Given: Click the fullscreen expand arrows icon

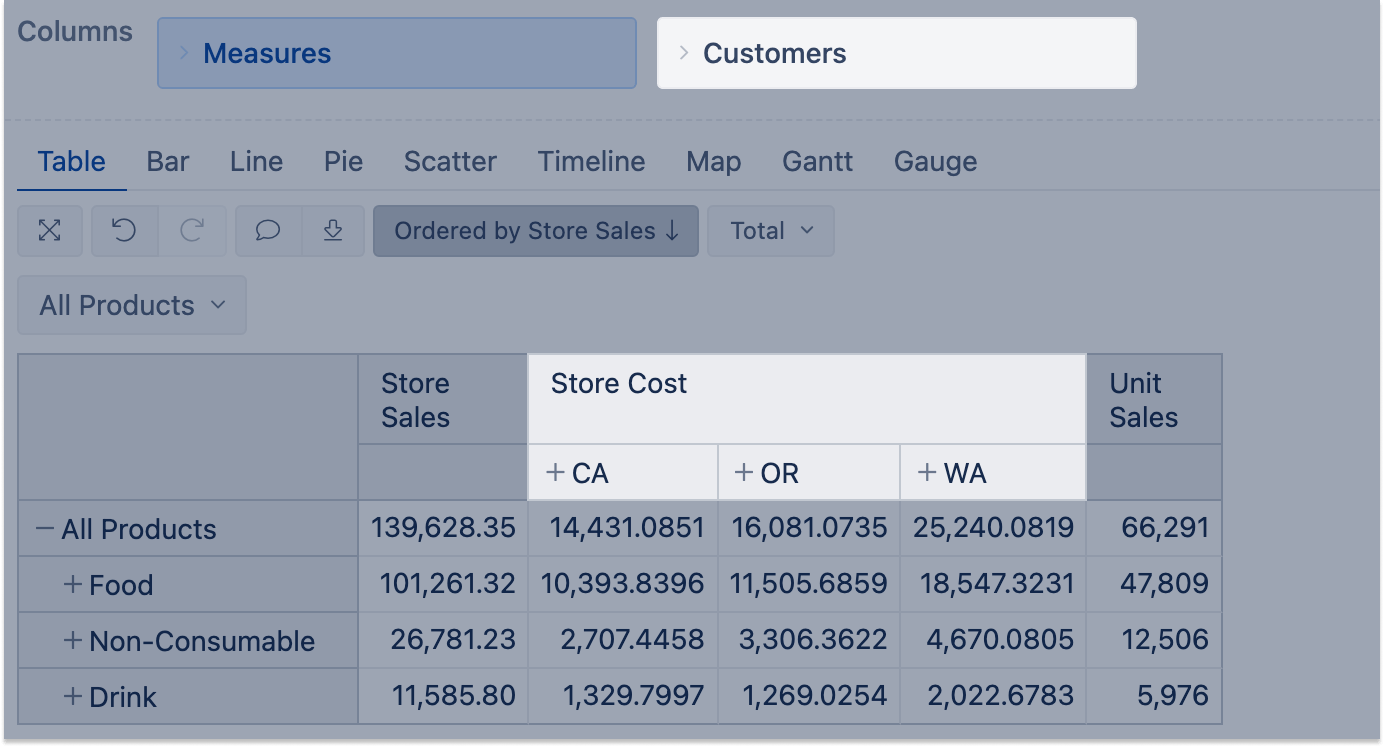Looking at the screenshot, I should 49,231.
